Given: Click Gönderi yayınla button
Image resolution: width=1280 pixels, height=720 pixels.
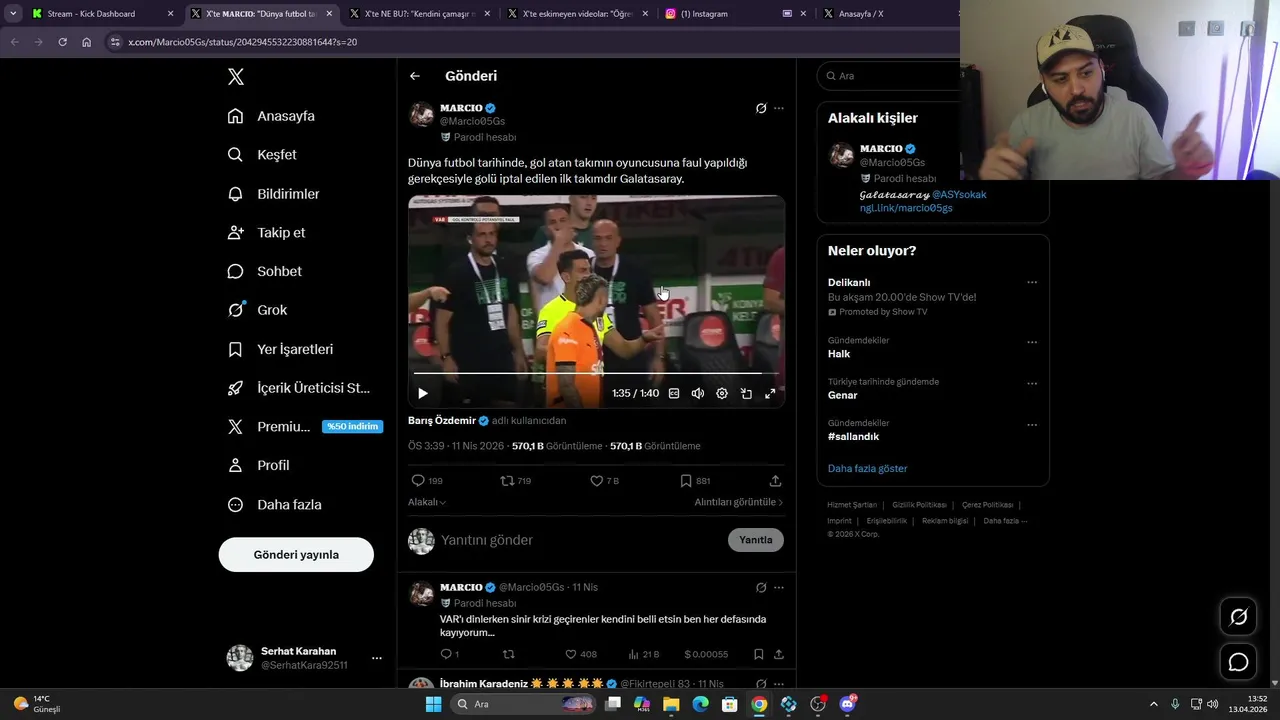Looking at the screenshot, I should coord(296,555).
